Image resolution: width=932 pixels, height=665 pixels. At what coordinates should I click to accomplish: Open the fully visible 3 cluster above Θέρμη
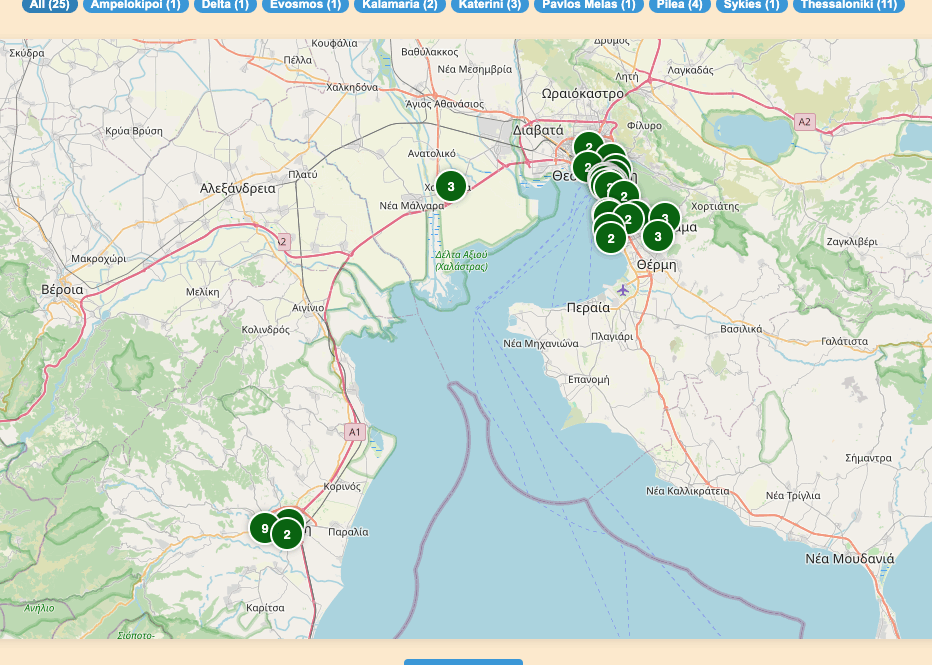click(x=657, y=237)
